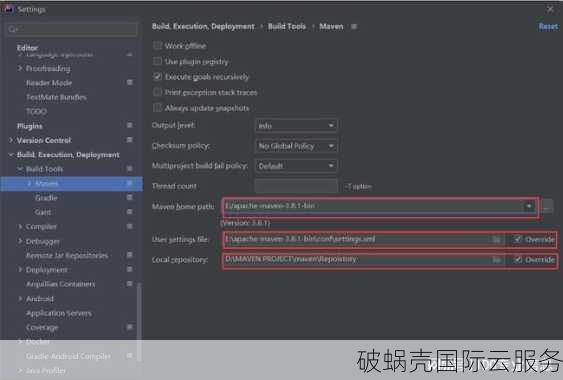Select Coverage settings item
Image resolution: width=563 pixels, height=380 pixels.
click(42, 328)
